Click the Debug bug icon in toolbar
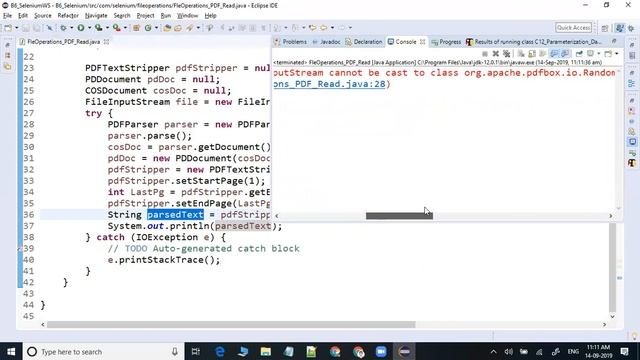This screenshot has width=640, height=360. (x=63, y=28)
